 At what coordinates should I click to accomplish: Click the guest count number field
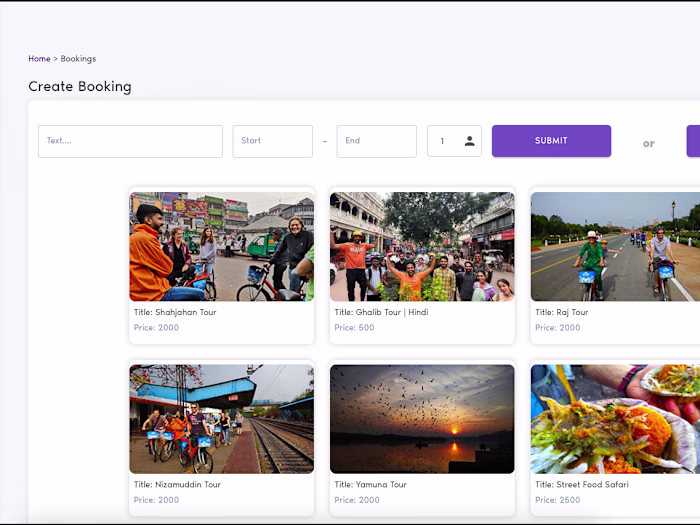click(x=445, y=141)
